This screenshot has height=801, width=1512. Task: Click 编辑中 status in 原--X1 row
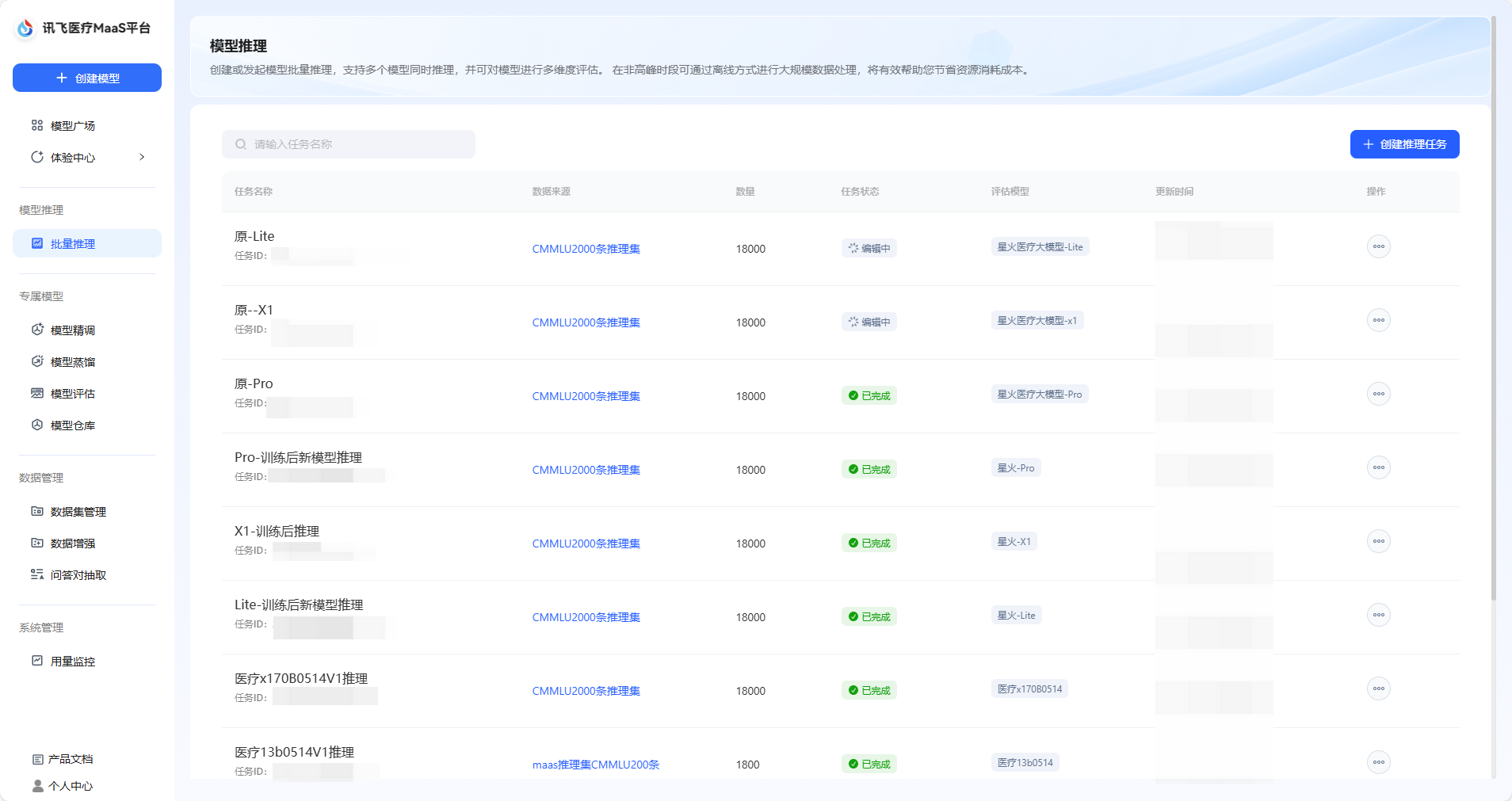tap(869, 322)
